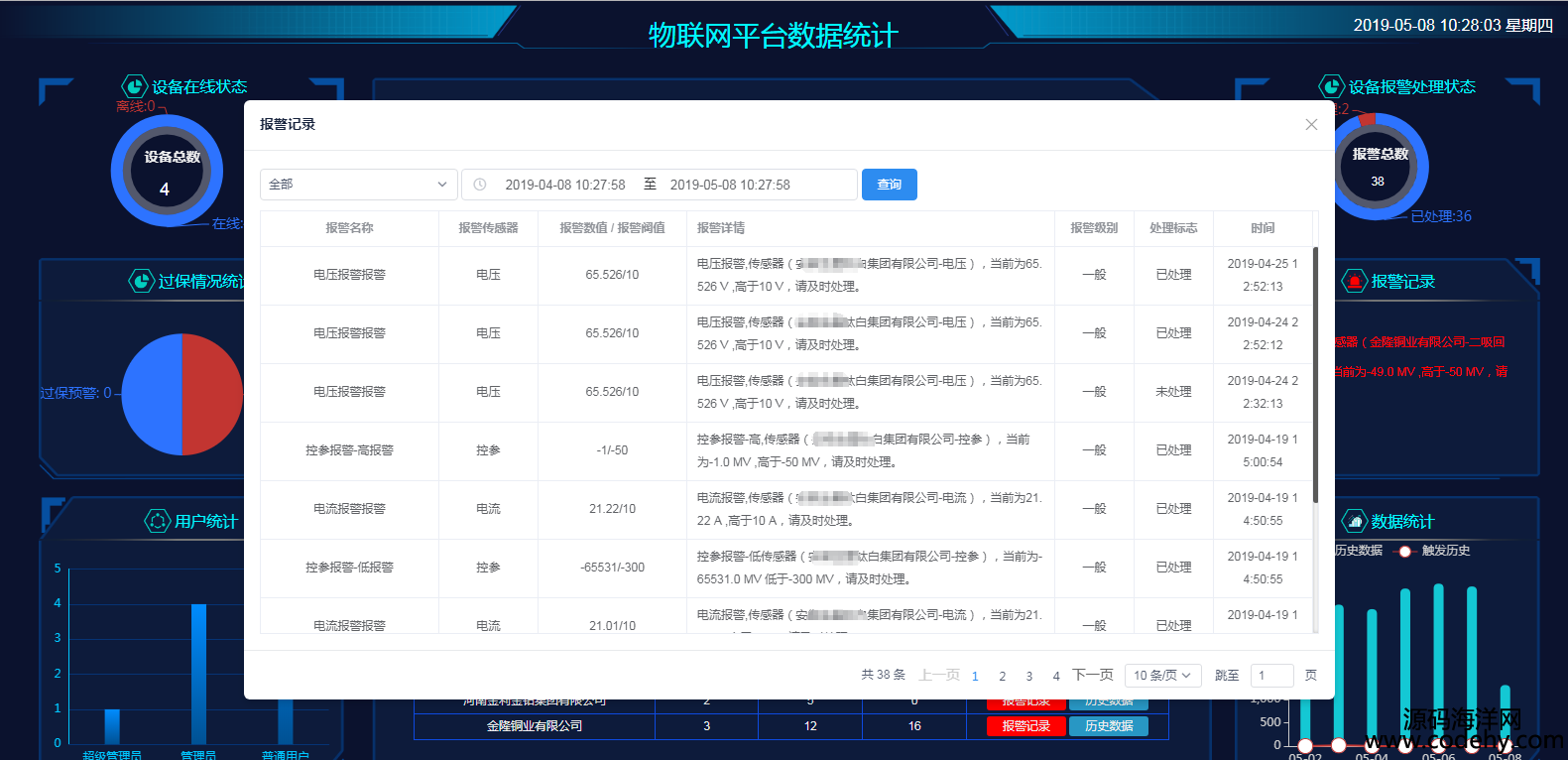Click the 数据统计 panel icon
This screenshot has width=1568, height=760.
[x=1355, y=521]
